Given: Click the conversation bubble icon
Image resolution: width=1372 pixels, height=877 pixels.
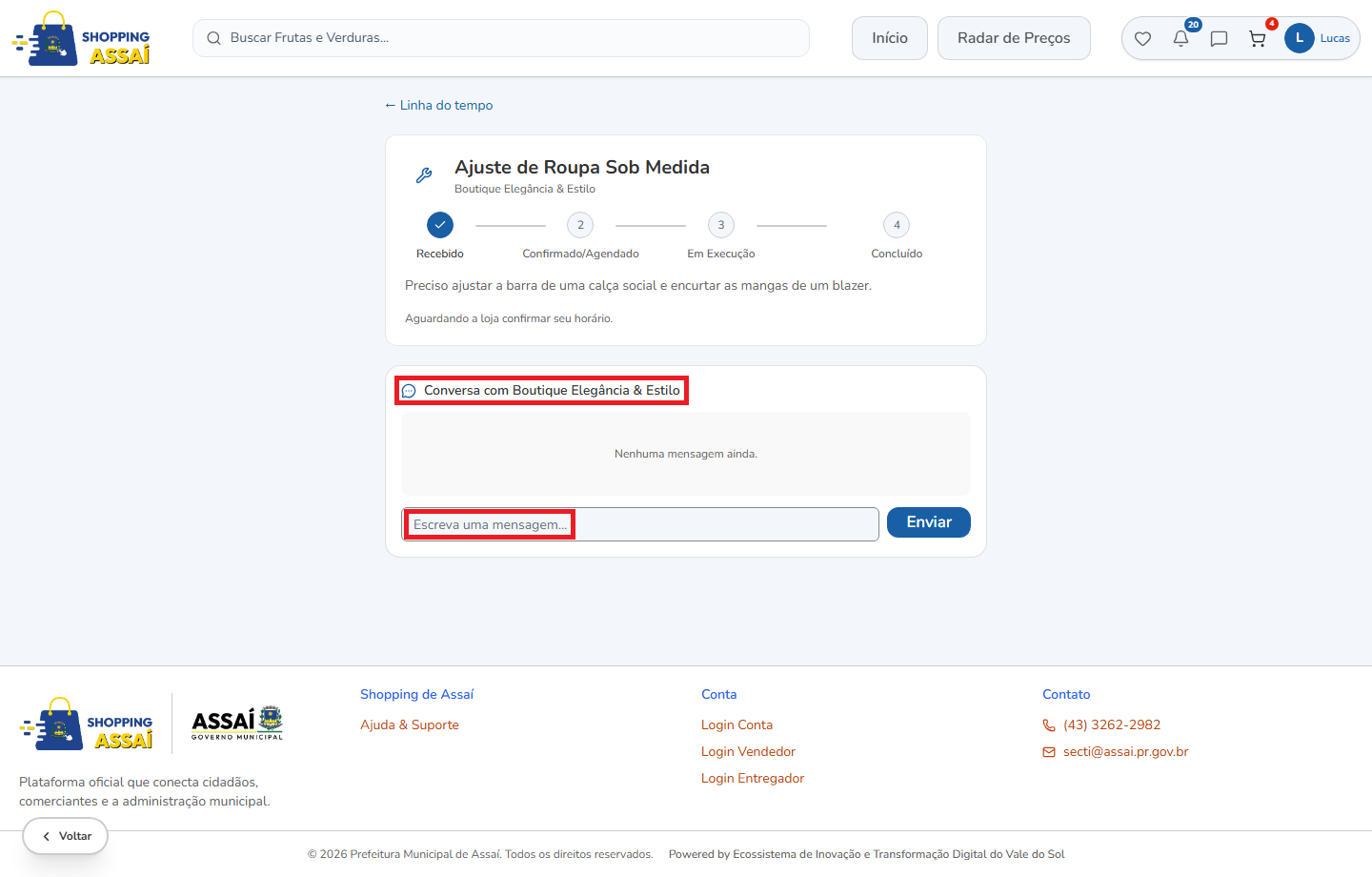Looking at the screenshot, I should point(409,391).
